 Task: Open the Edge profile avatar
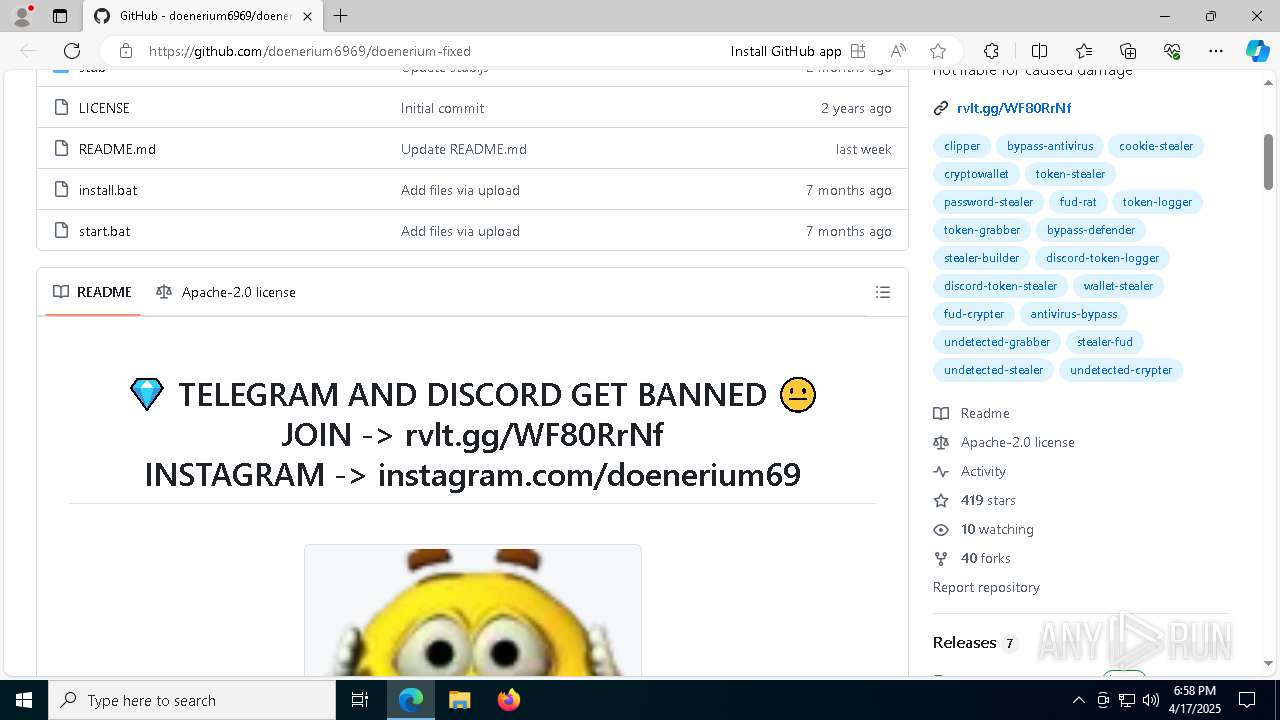(22, 16)
